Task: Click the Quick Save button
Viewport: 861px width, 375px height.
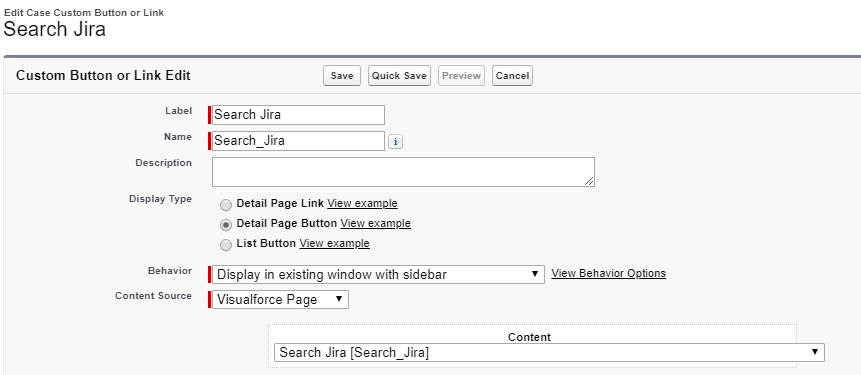Action: 399,76
